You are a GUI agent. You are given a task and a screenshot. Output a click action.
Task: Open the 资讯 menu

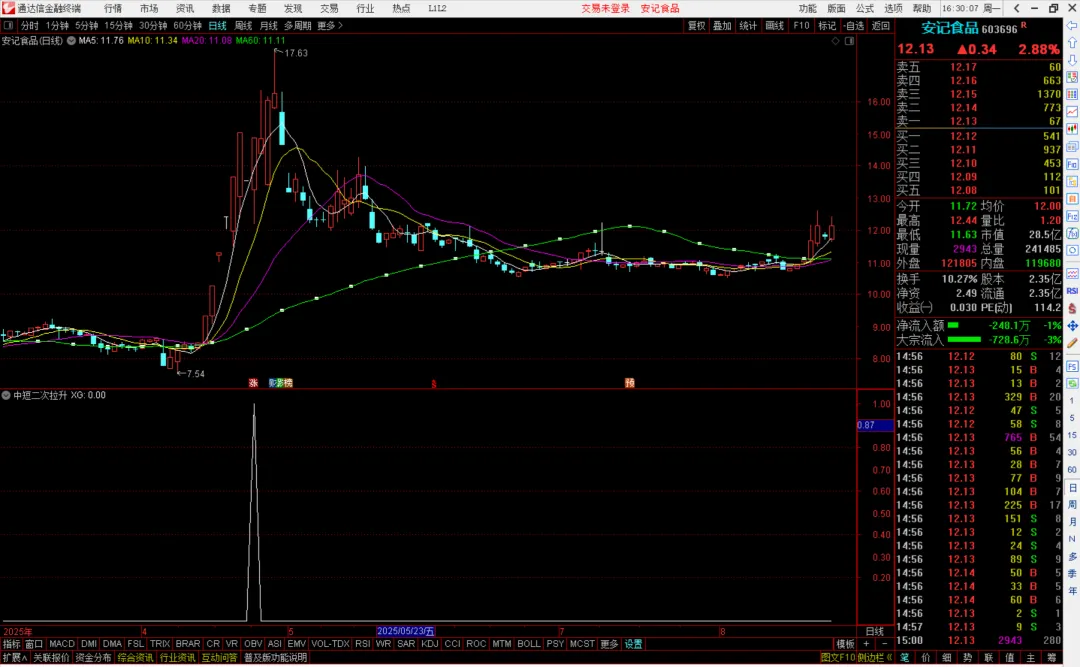click(185, 8)
